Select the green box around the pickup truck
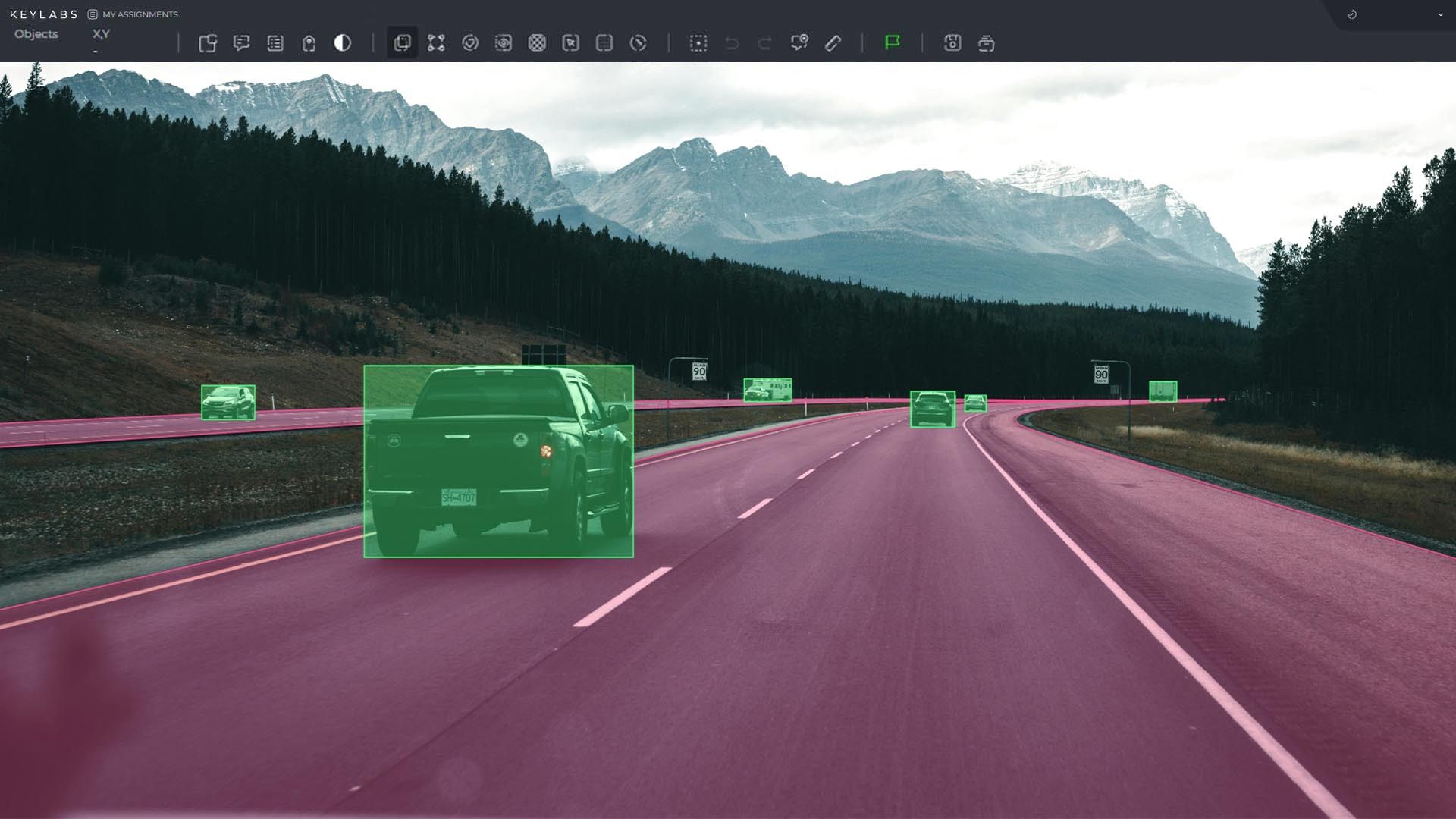This screenshot has width=1456, height=819. point(498,461)
